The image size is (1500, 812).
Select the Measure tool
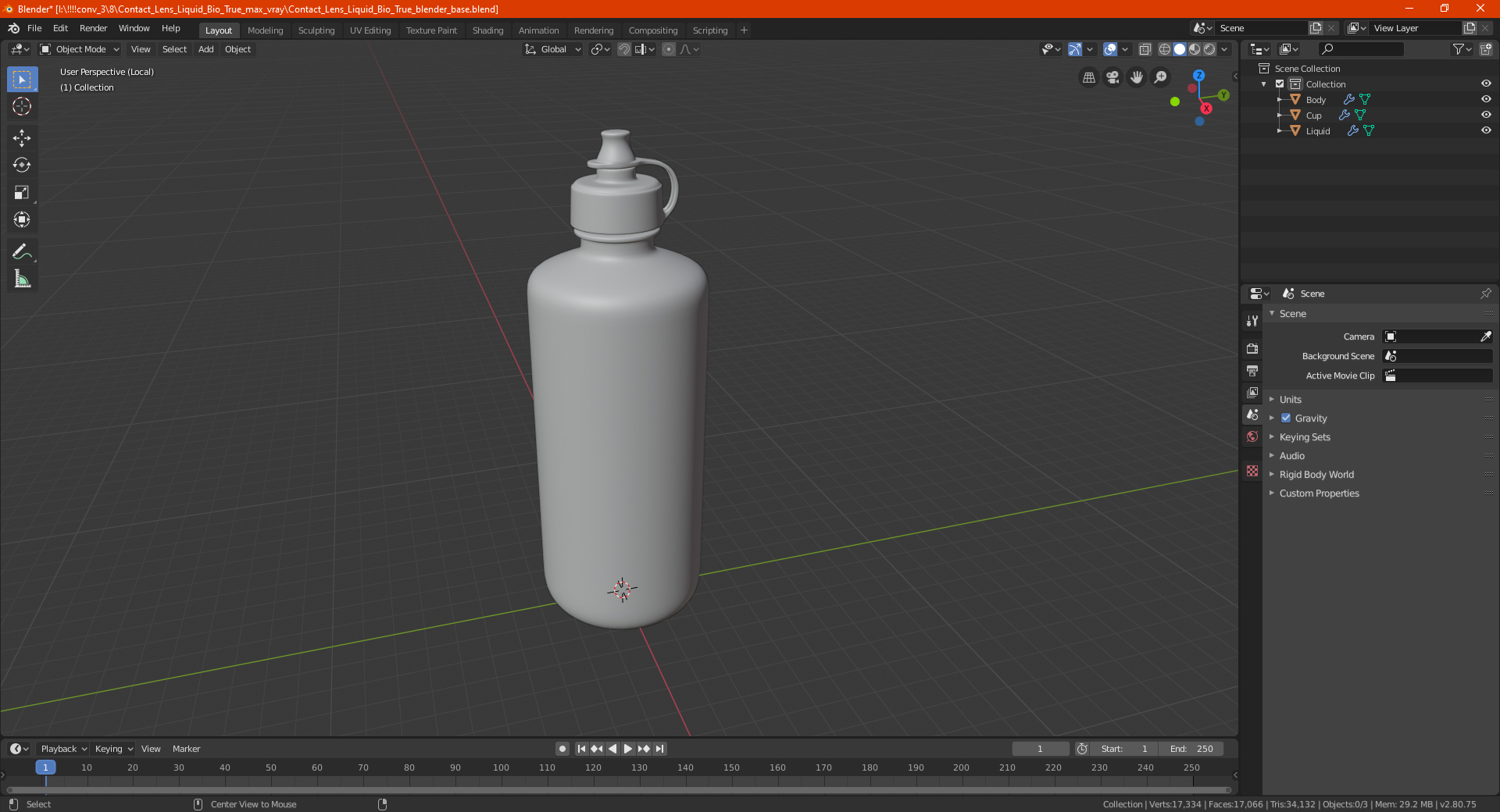coord(22,279)
